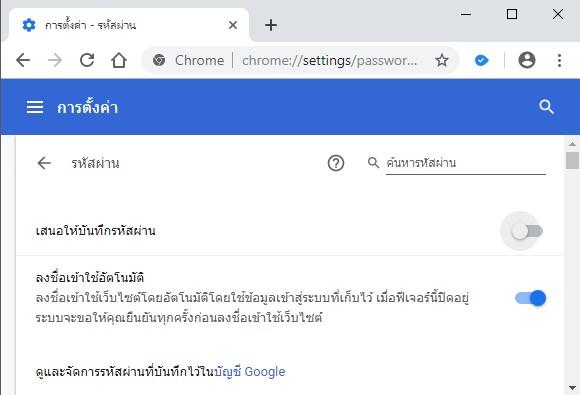
Task: Open passwords help question icon
Action: point(336,163)
